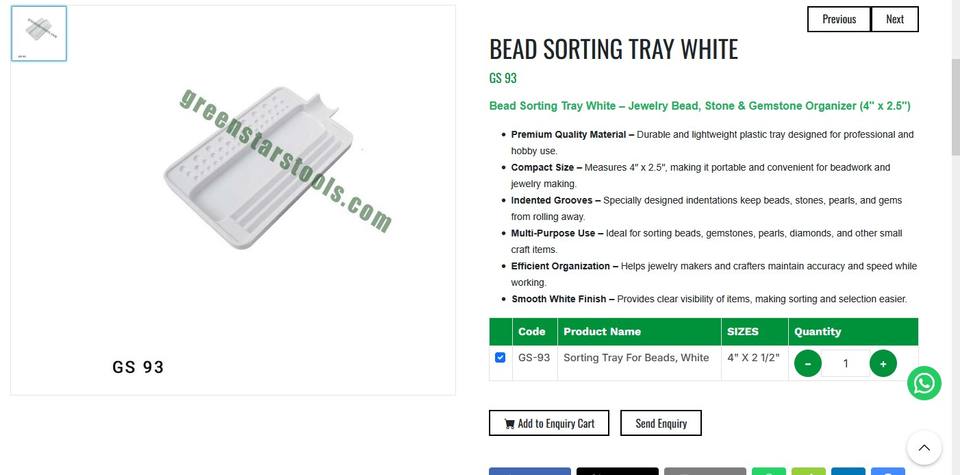Uncheck the GS-93 product row checkbox

click(500, 357)
